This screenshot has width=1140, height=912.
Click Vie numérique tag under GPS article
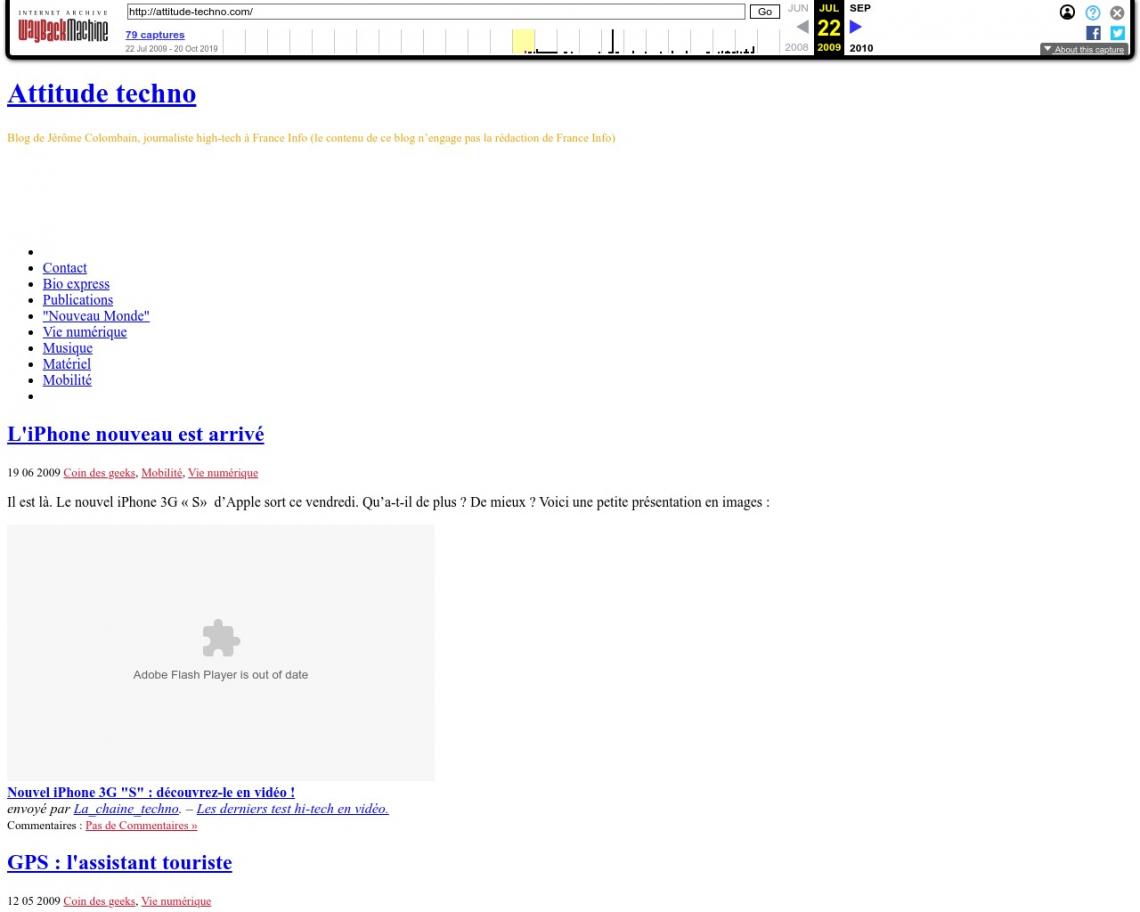[x=177, y=901]
